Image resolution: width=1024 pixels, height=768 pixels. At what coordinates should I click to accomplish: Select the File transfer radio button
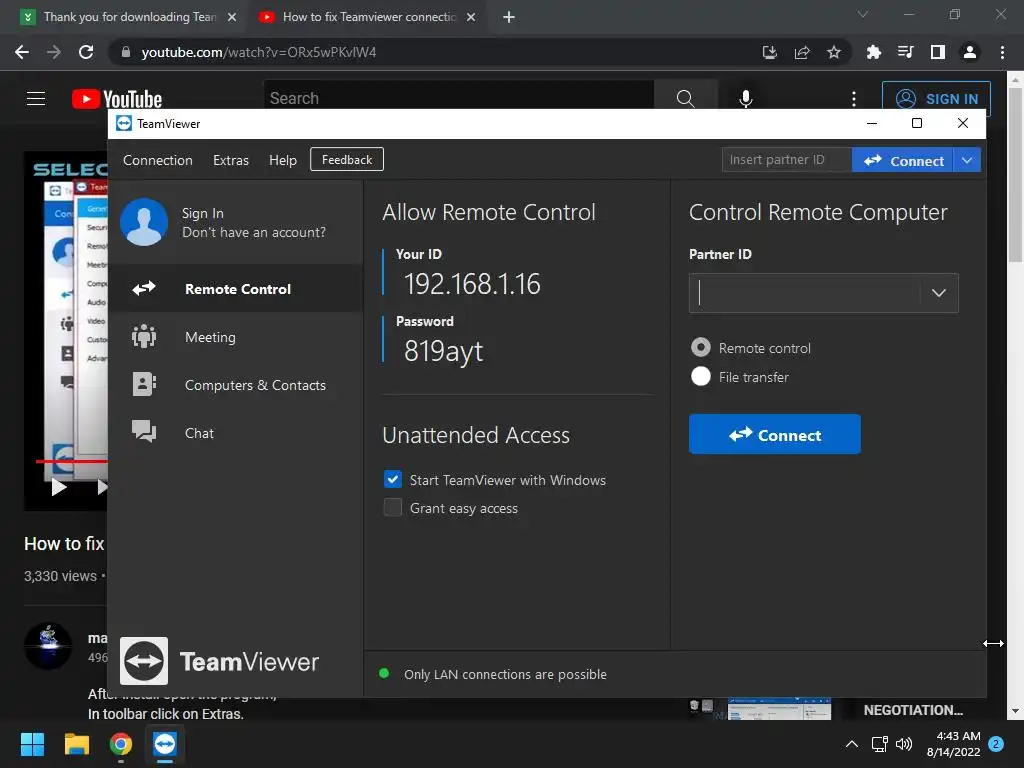pyautogui.click(x=701, y=376)
